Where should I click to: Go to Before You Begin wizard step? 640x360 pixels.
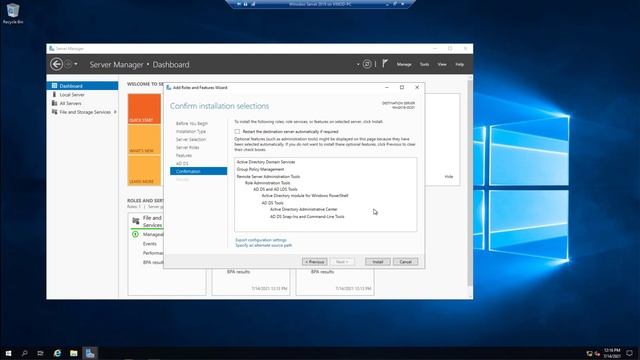tap(192, 123)
